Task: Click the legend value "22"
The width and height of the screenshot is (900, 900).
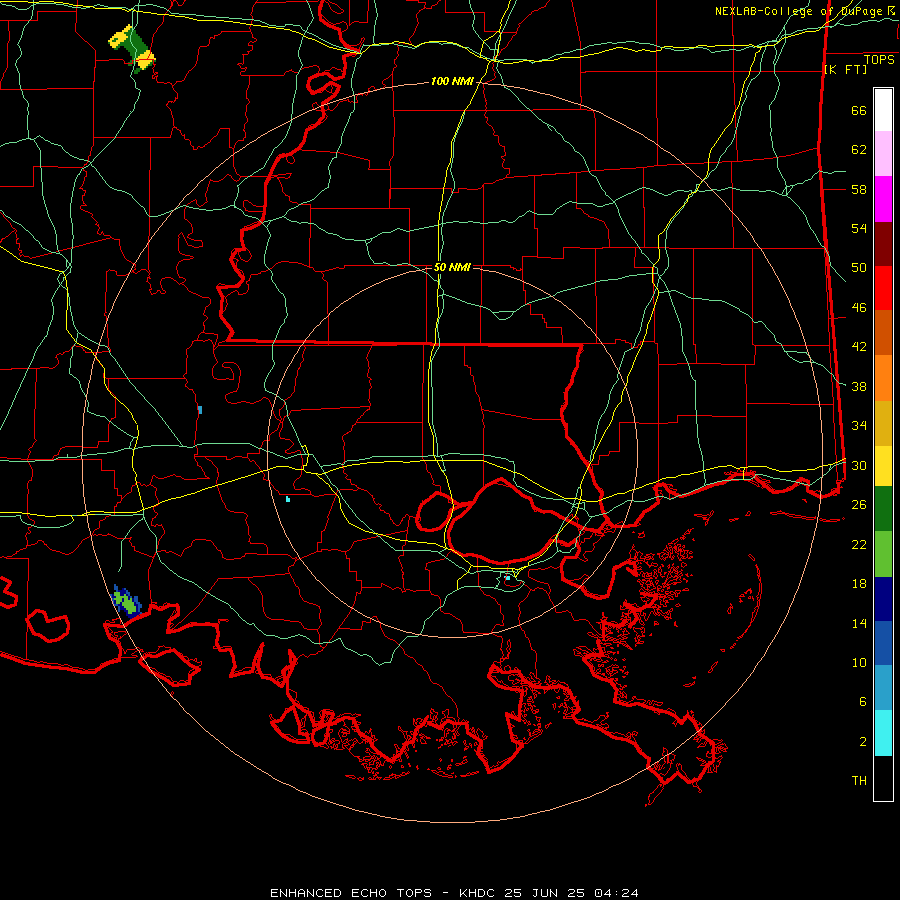Action: coord(859,544)
